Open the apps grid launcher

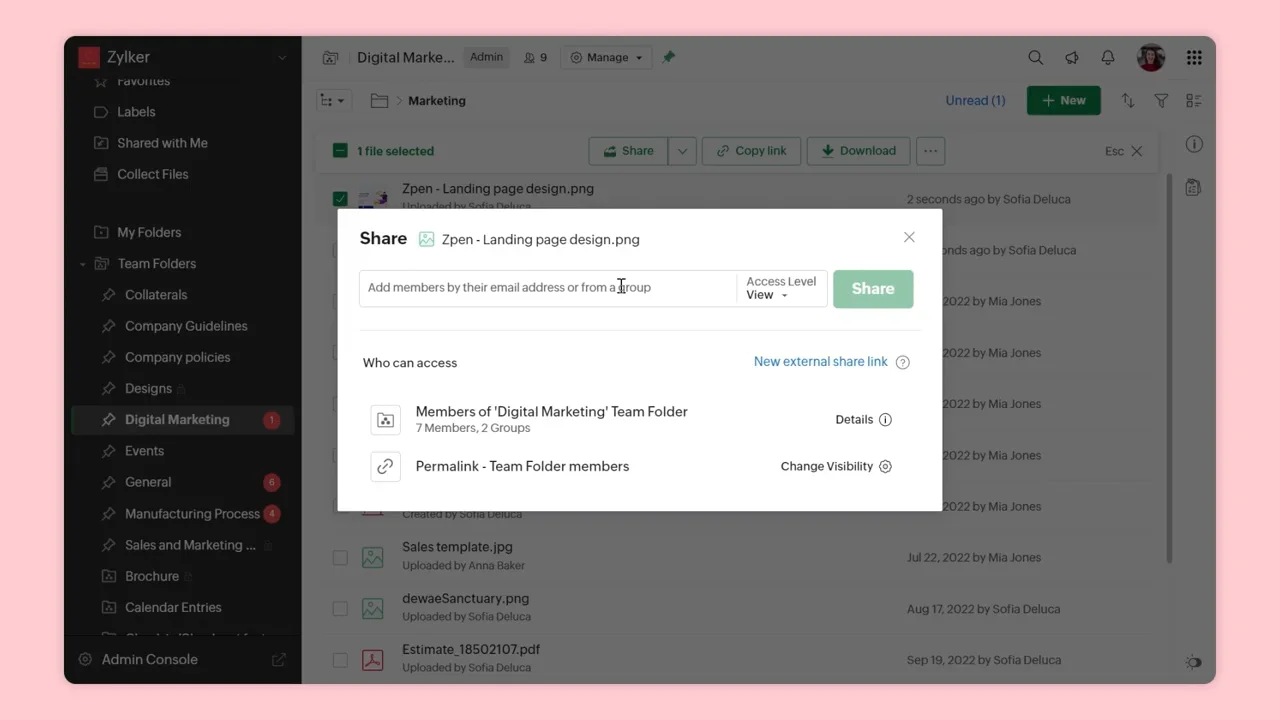tap(1194, 58)
